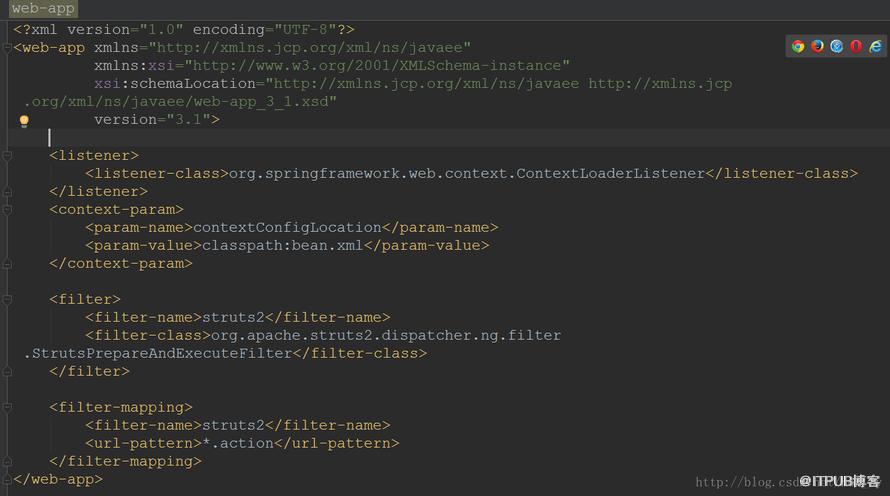Click the opening <filter-mapping> tag
Screen dimensions: 890x496
[x=121, y=407]
